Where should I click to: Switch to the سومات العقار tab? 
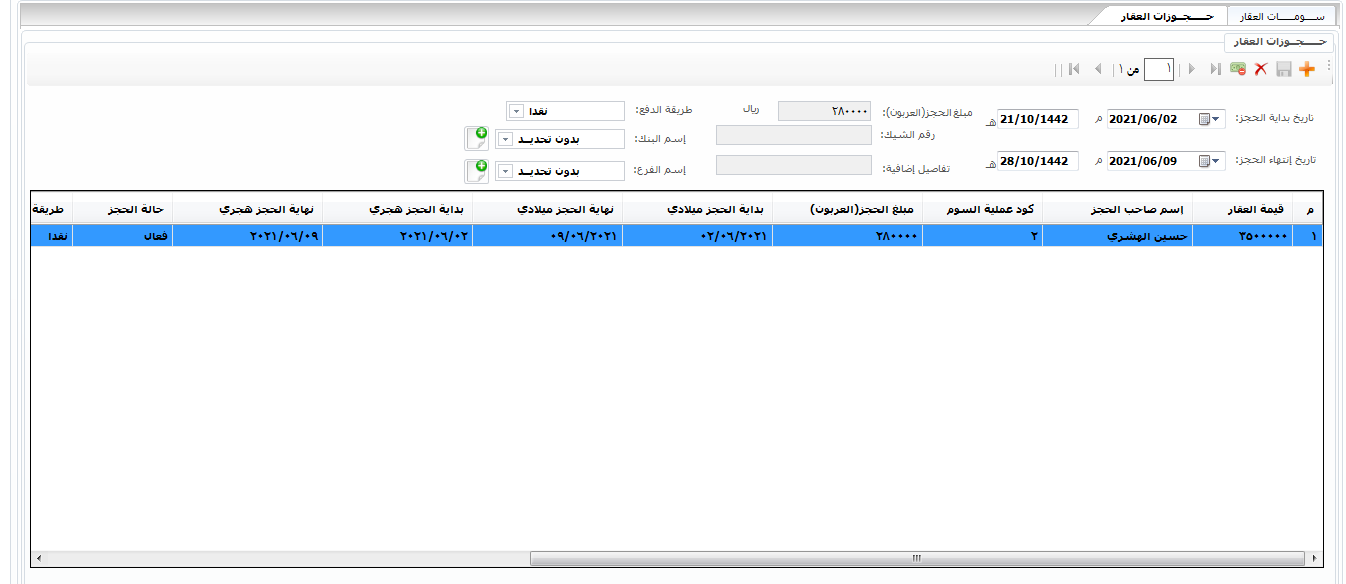point(1281,17)
